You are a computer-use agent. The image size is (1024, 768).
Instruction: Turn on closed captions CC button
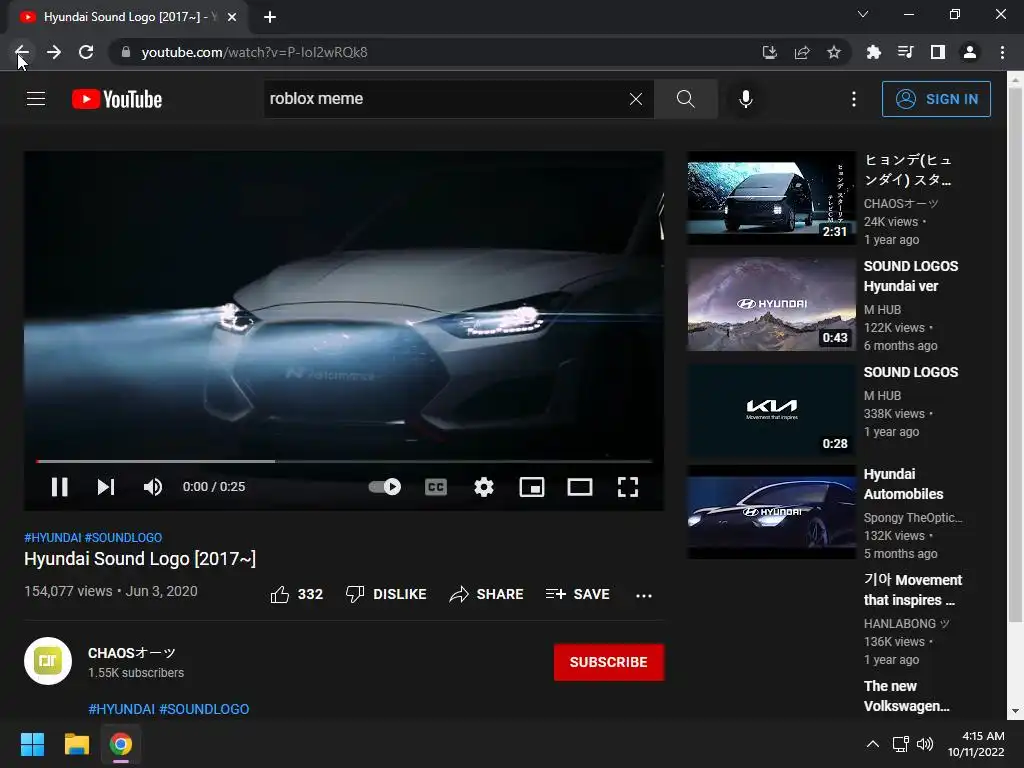click(x=436, y=487)
